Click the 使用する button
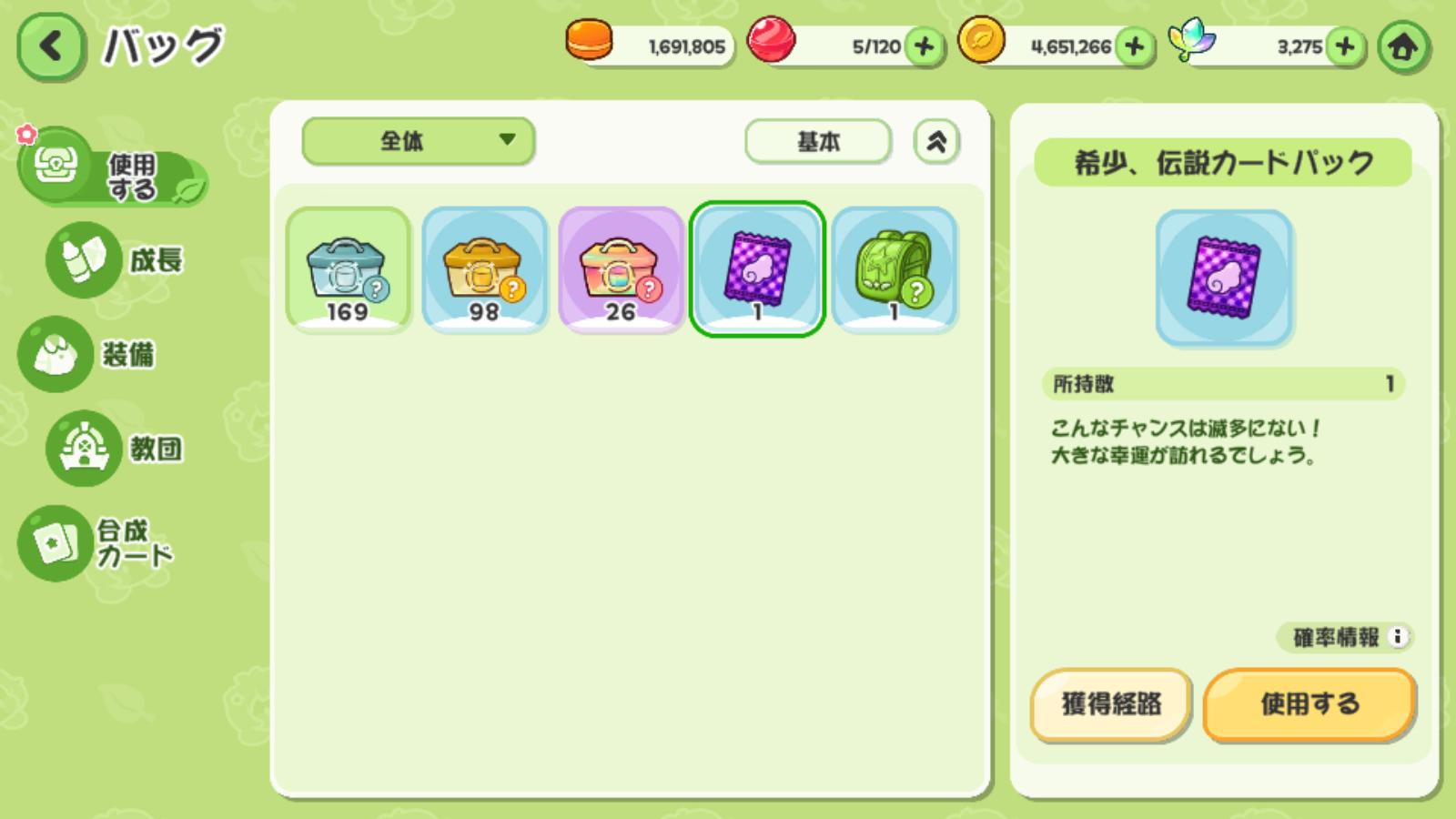The height and width of the screenshot is (819, 1456). coord(1309,704)
